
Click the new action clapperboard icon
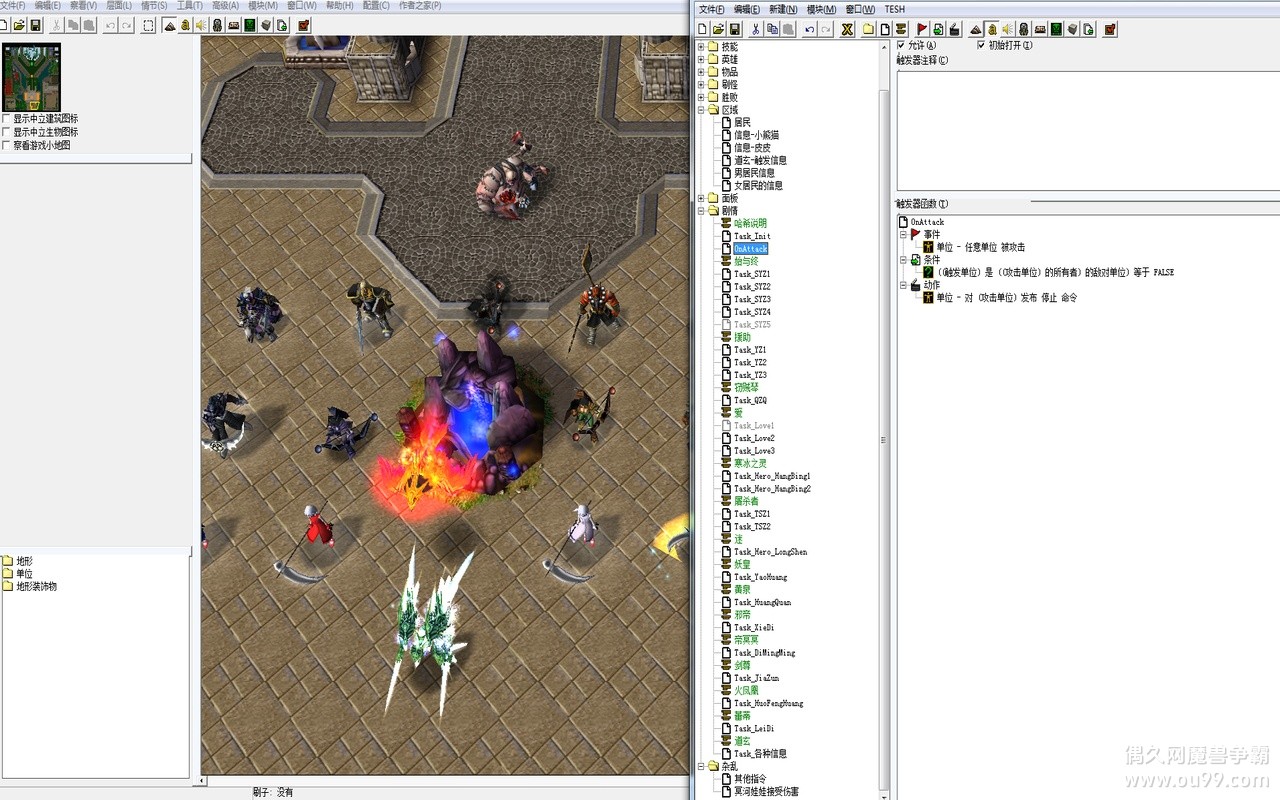pos(954,29)
